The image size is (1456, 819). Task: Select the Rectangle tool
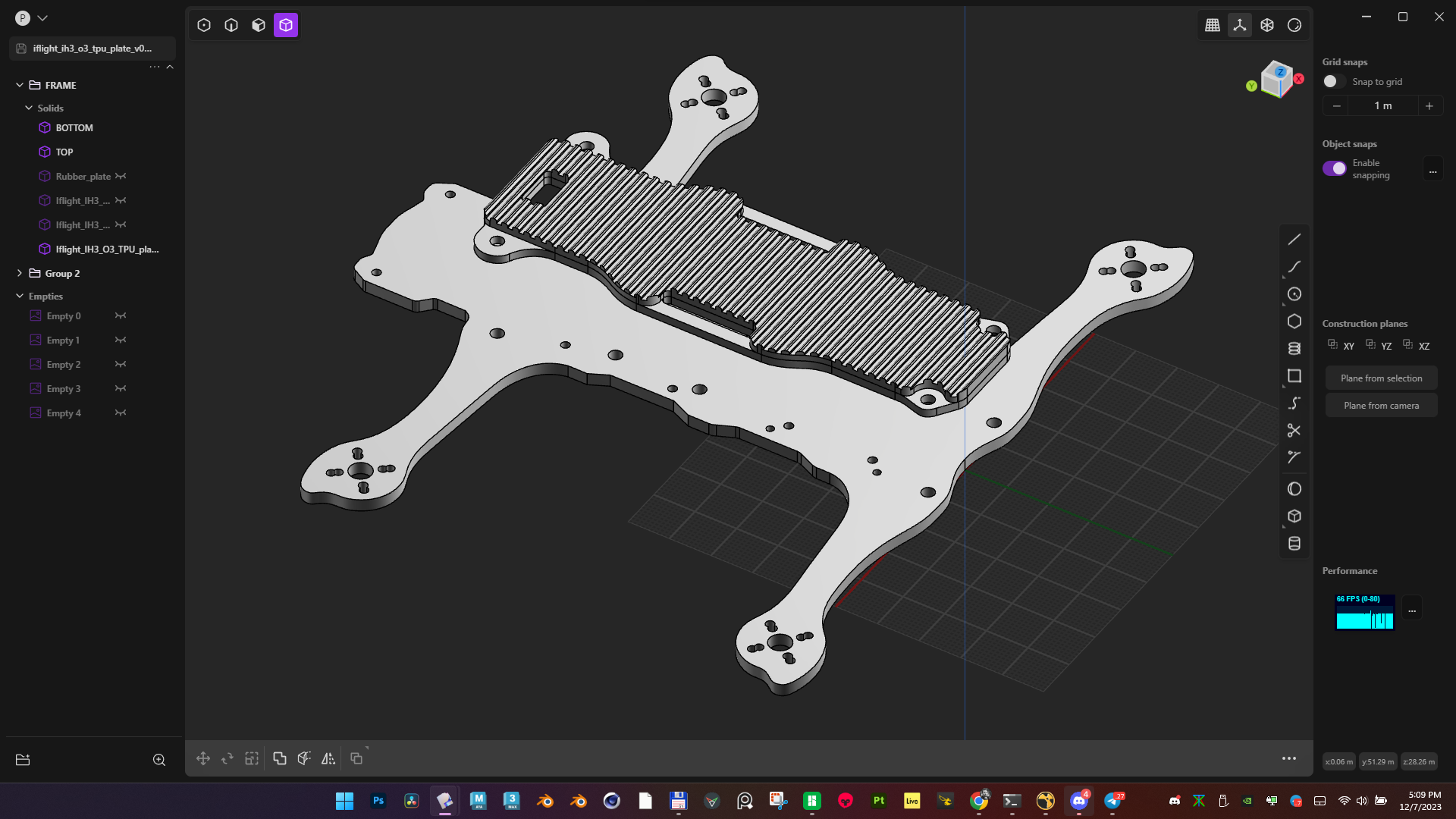point(1294,376)
